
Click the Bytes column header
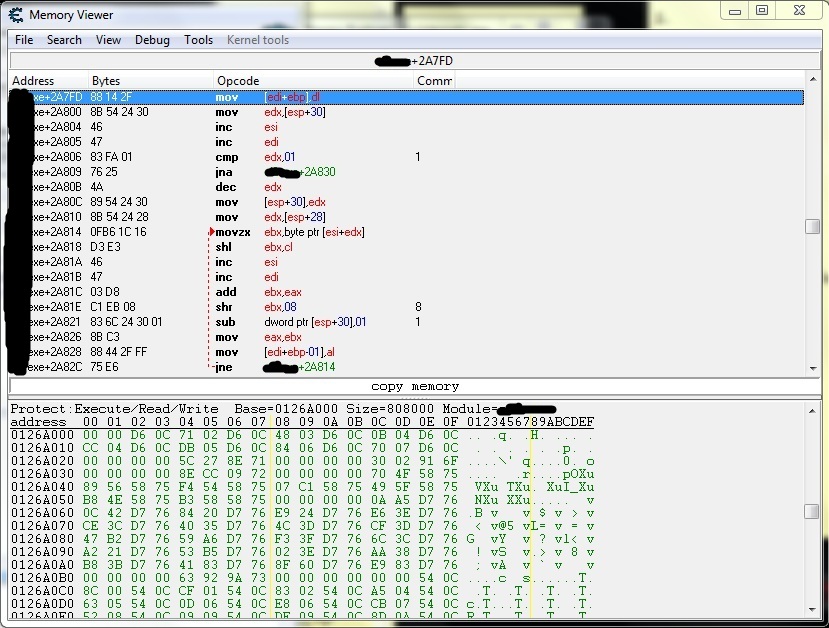point(106,81)
